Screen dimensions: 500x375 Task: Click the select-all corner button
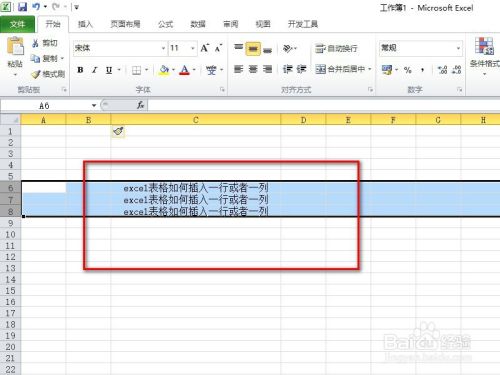[10, 120]
